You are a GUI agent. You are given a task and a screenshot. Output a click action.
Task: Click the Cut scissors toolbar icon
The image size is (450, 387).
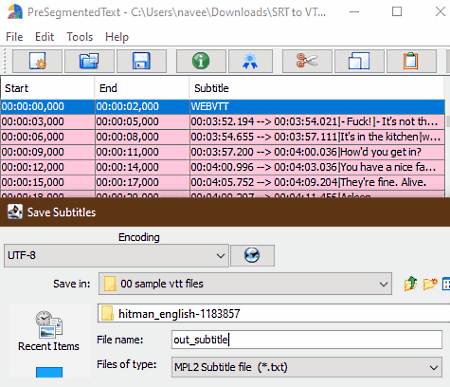pos(307,61)
